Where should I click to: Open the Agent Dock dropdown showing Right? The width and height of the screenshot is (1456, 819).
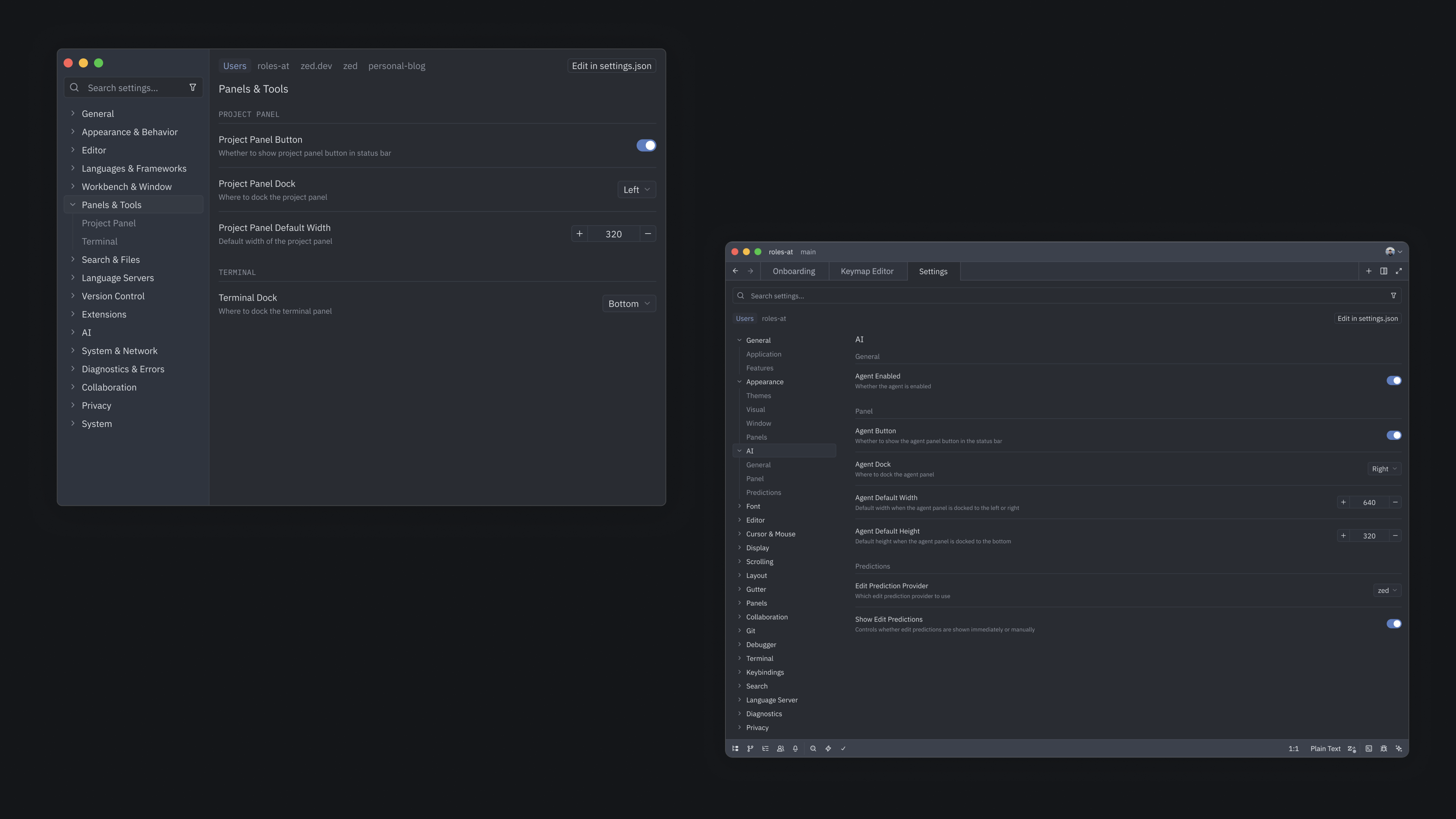point(1384,469)
